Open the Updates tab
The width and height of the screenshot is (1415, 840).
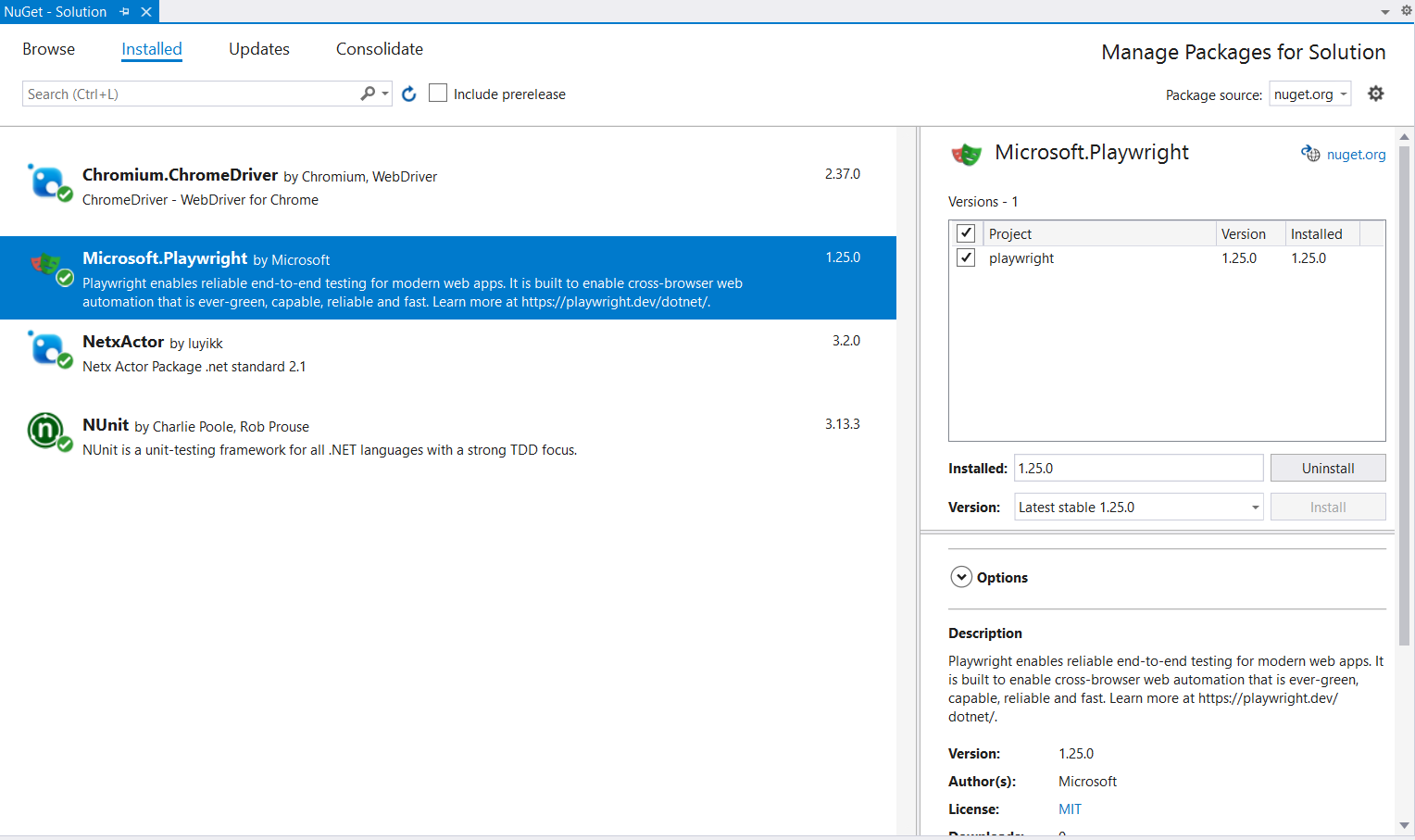(259, 49)
